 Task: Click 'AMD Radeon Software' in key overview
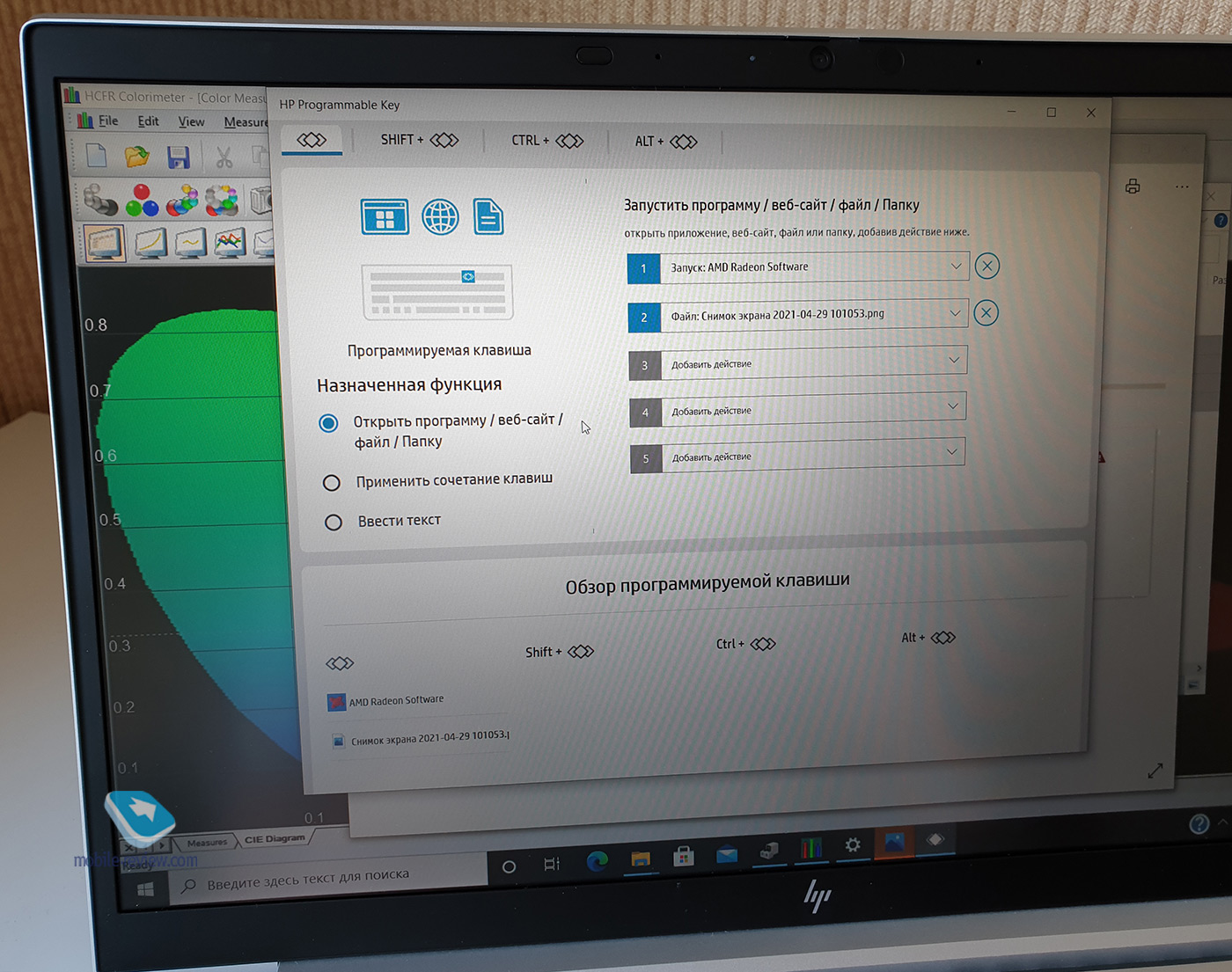coord(385,701)
